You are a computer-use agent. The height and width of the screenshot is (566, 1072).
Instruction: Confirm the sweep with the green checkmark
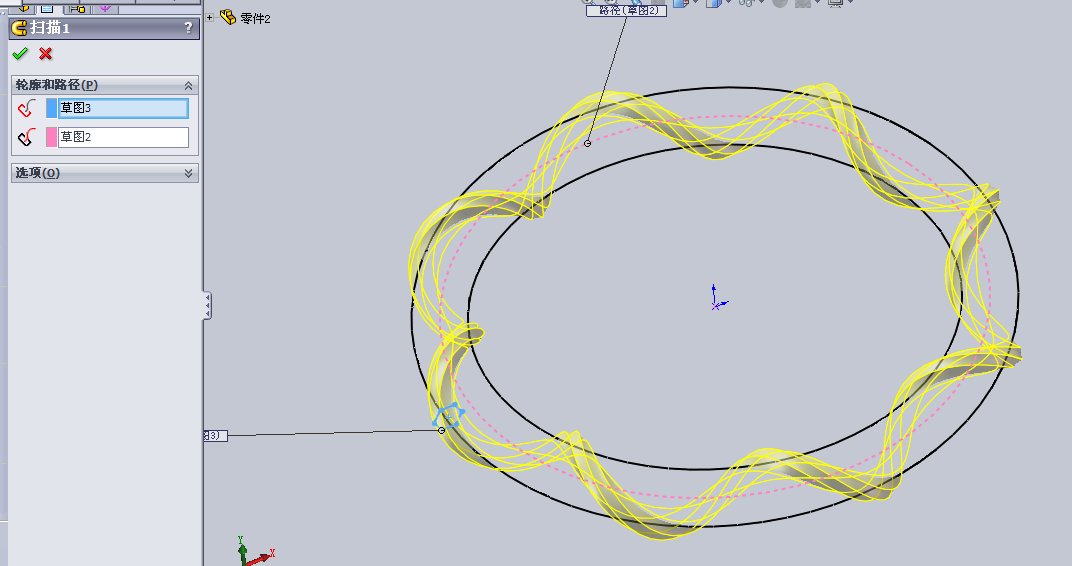tap(20, 53)
